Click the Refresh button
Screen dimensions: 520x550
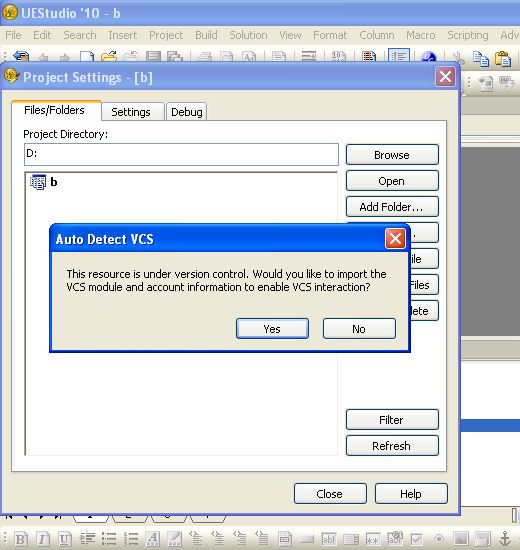392,446
